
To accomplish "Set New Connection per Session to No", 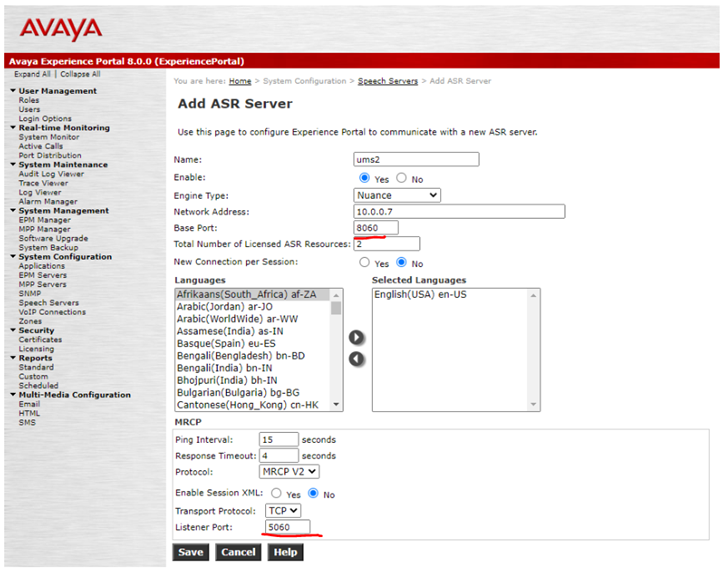I will pyautogui.click(x=401, y=262).
